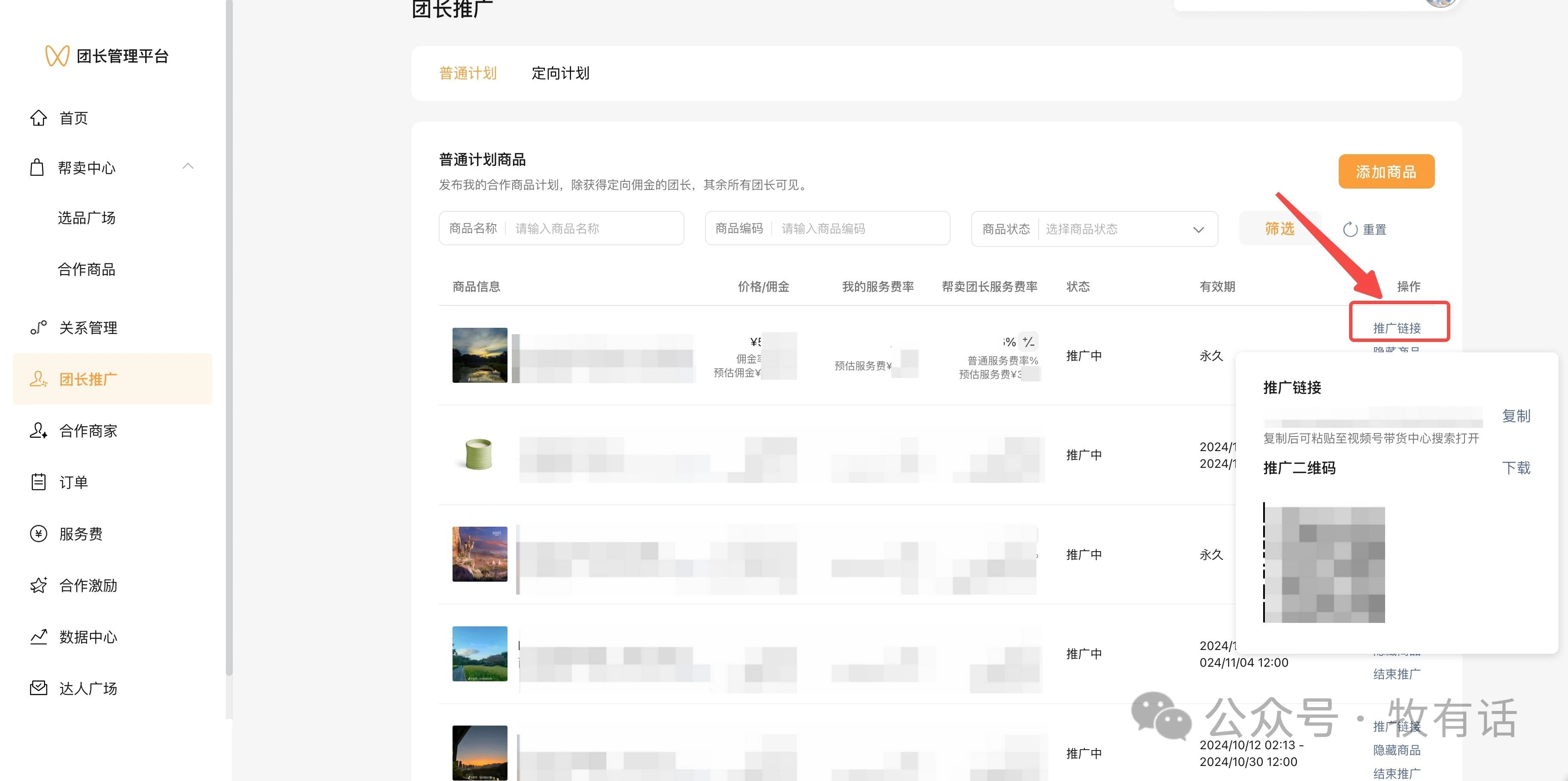Click the 筛选 filter button
Image resolution: width=1568 pixels, height=781 pixels.
(x=1279, y=229)
